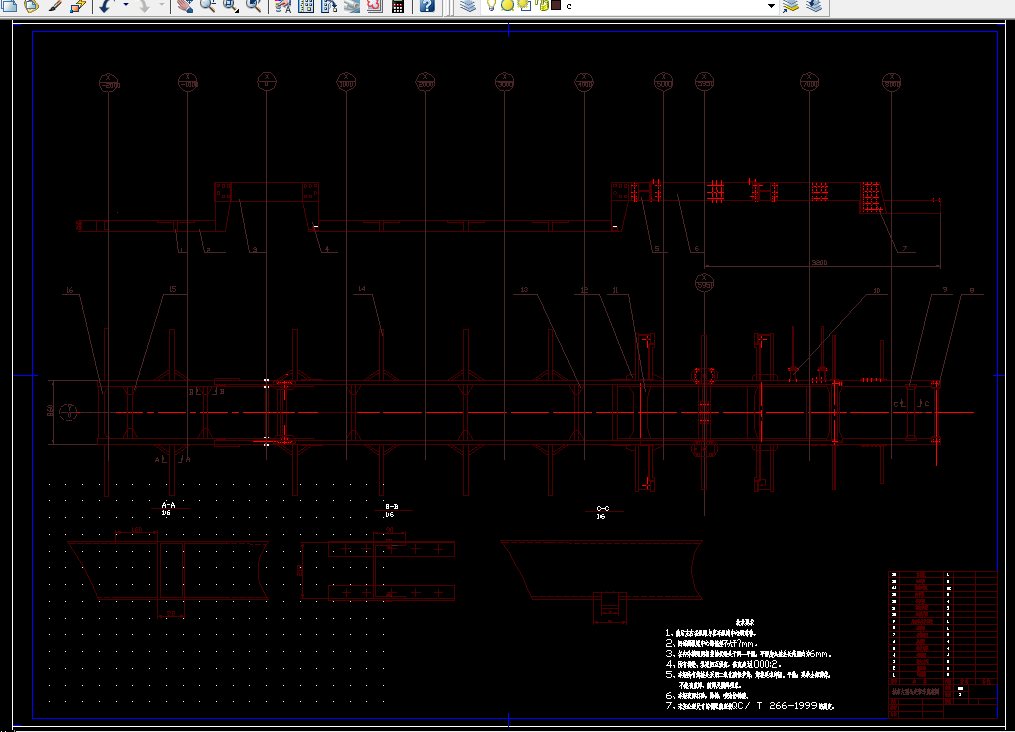
Task: Open the Tool Palettes window icon
Action: [329, 6]
